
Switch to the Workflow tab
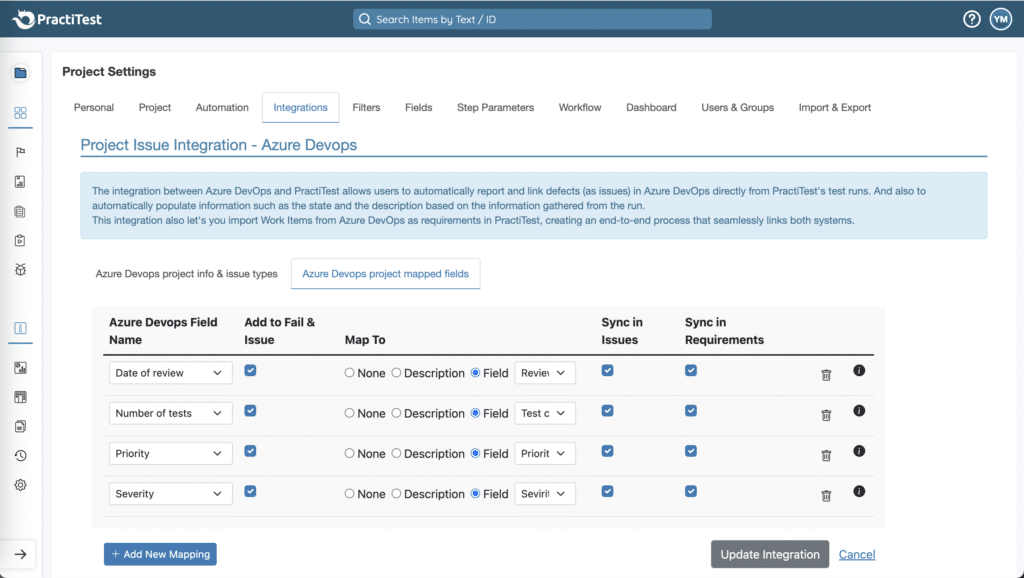(579, 107)
